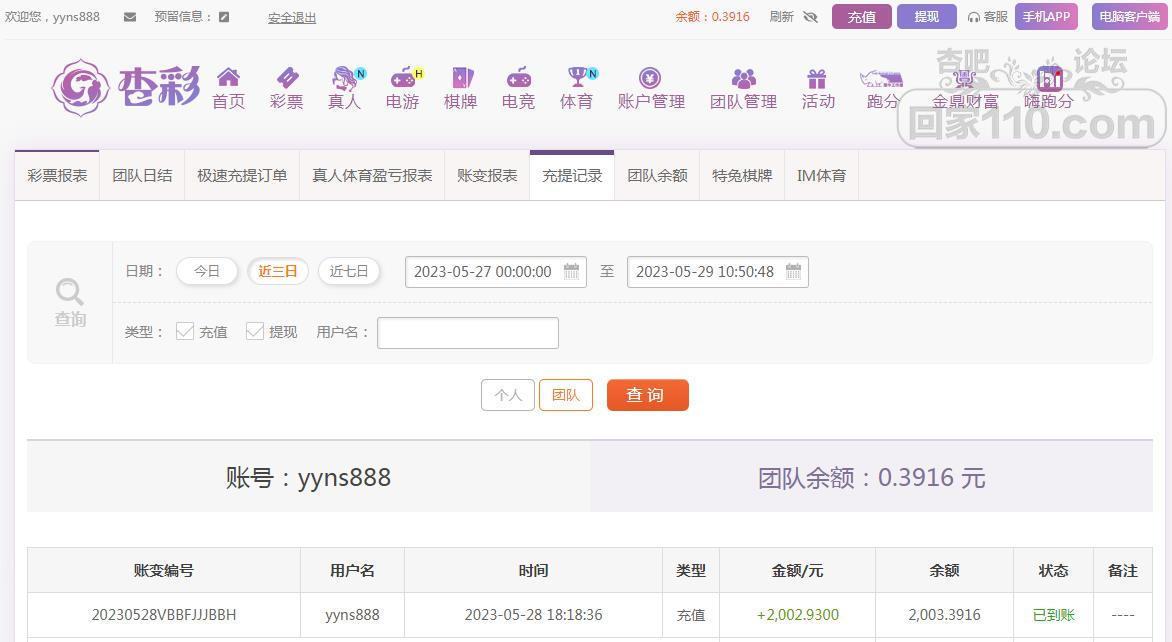Open the mail envelope icon in header
Image resolution: width=1172 pixels, height=642 pixels.
coord(130,17)
